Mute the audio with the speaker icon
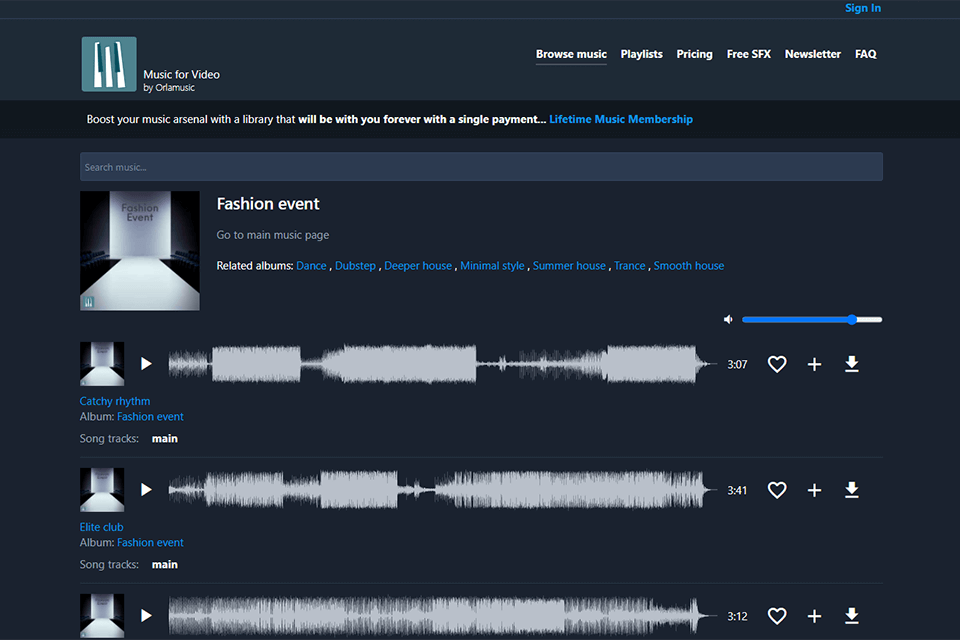The width and height of the screenshot is (960, 640). 728,318
